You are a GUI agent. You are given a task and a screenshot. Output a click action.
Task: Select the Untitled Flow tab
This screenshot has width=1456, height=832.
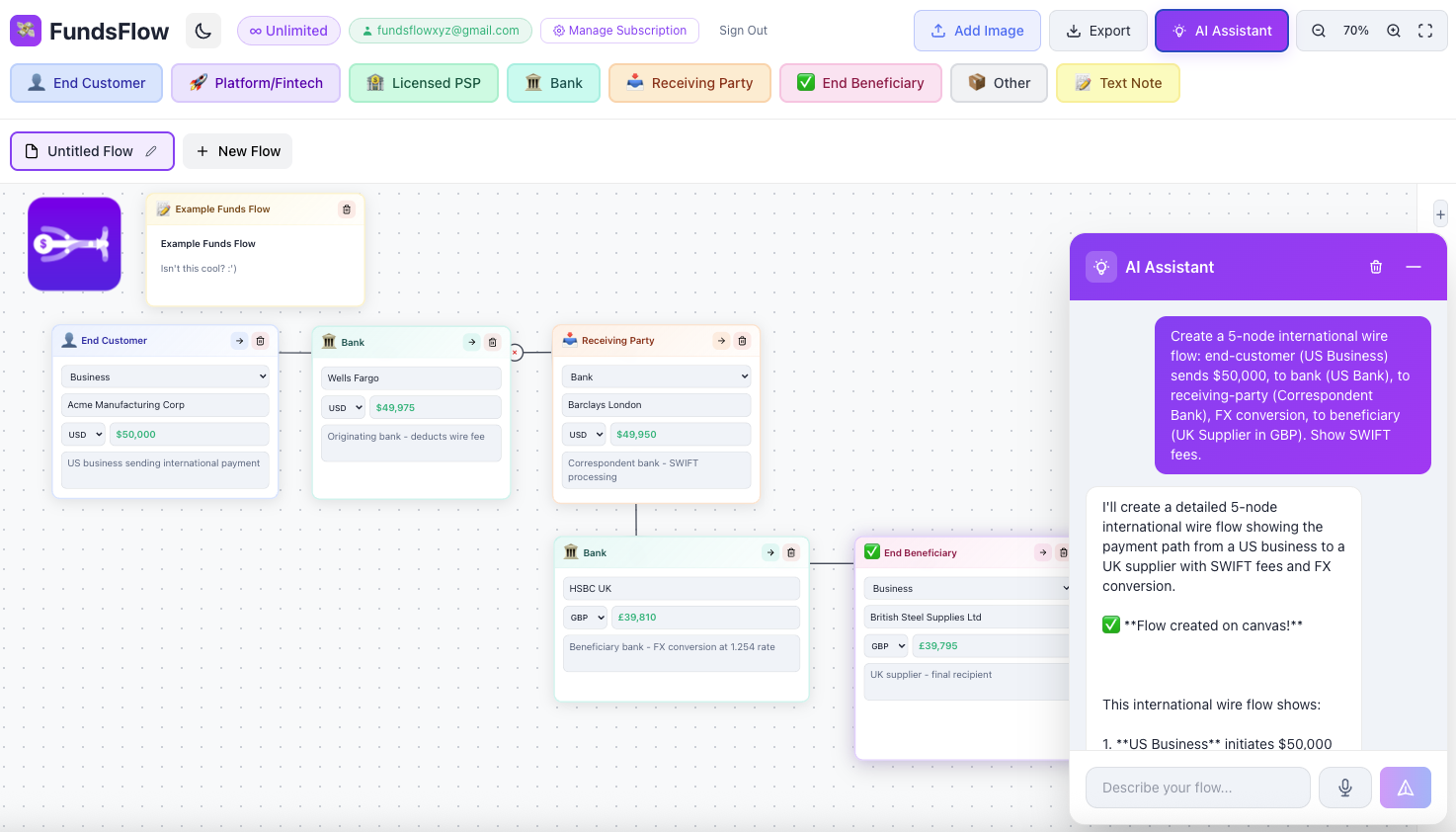click(91, 151)
